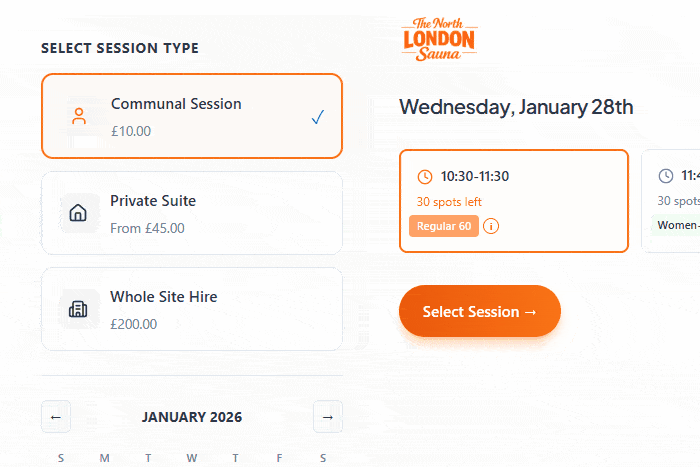This screenshot has width=700, height=467.
Task: Click the January 2026 month label
Action: (192, 417)
